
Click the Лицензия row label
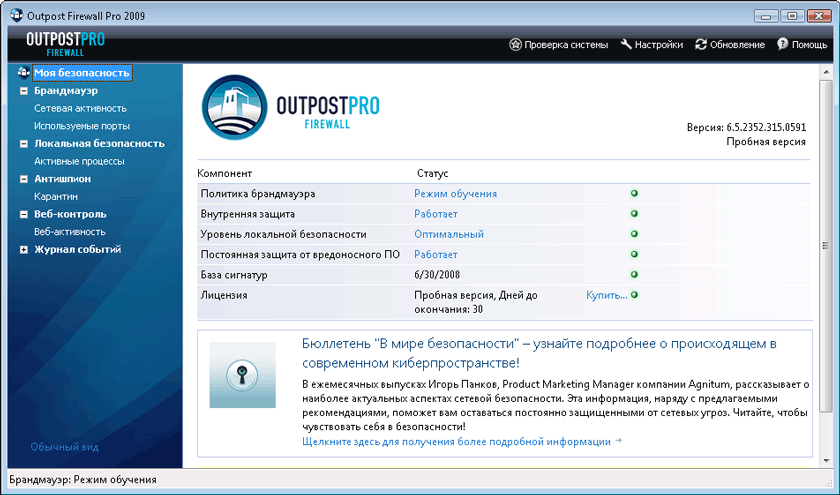pos(224,295)
